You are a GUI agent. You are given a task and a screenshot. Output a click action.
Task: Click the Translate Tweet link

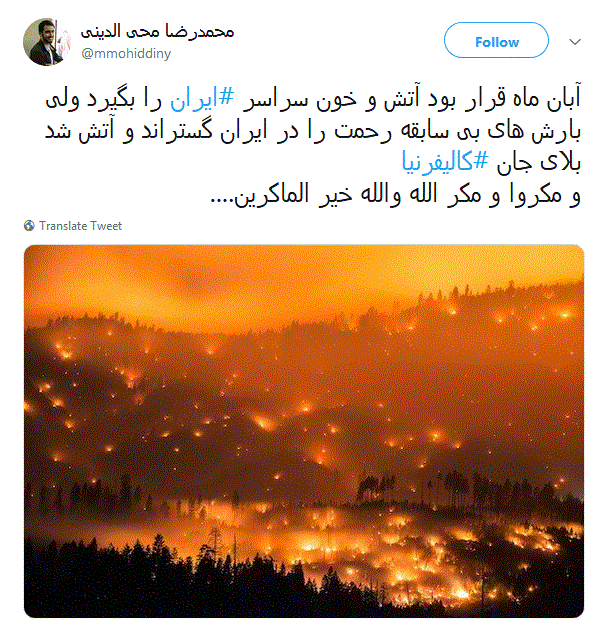[80, 226]
